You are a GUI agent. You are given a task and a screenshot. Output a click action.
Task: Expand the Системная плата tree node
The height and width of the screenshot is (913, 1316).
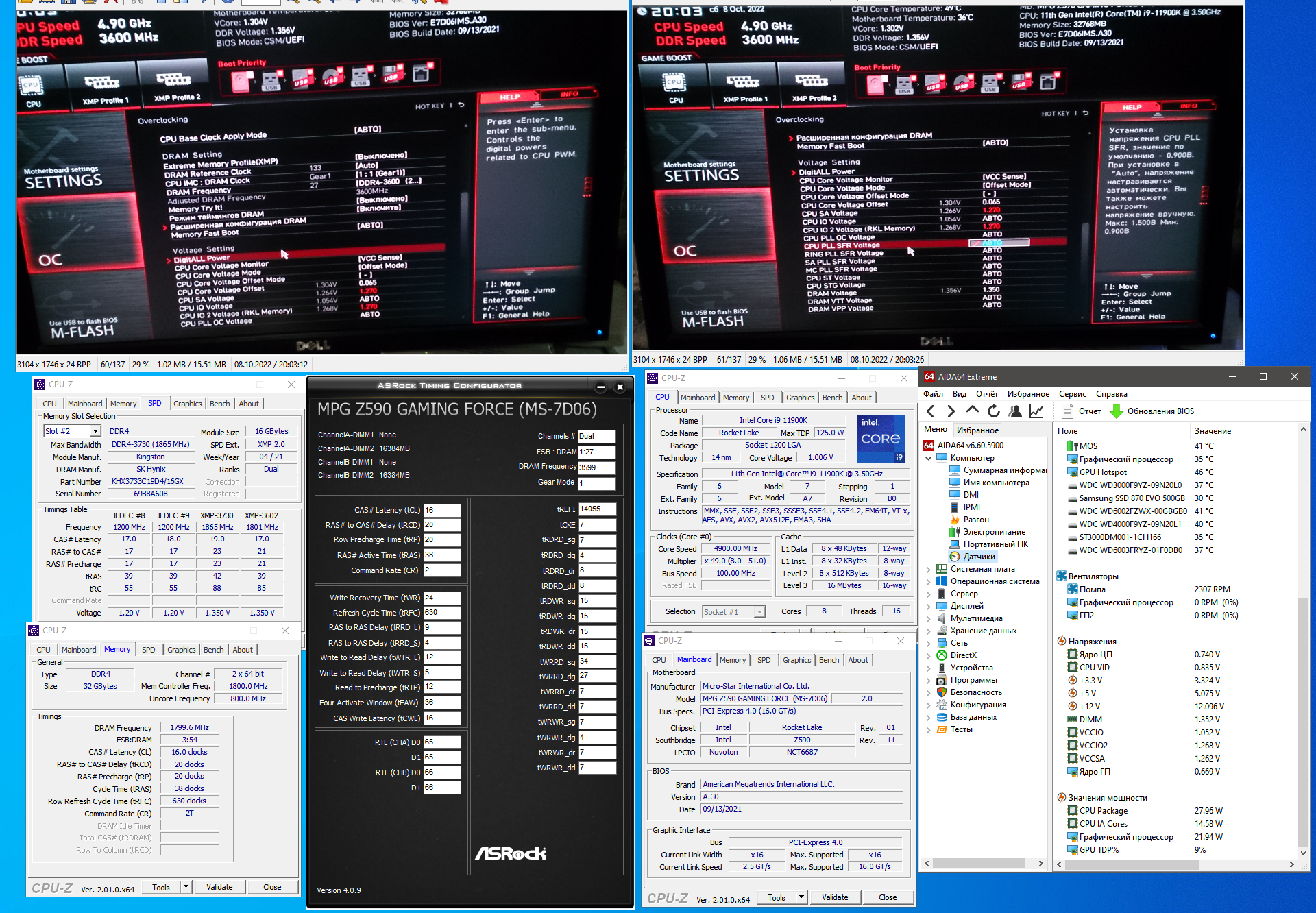coord(929,569)
